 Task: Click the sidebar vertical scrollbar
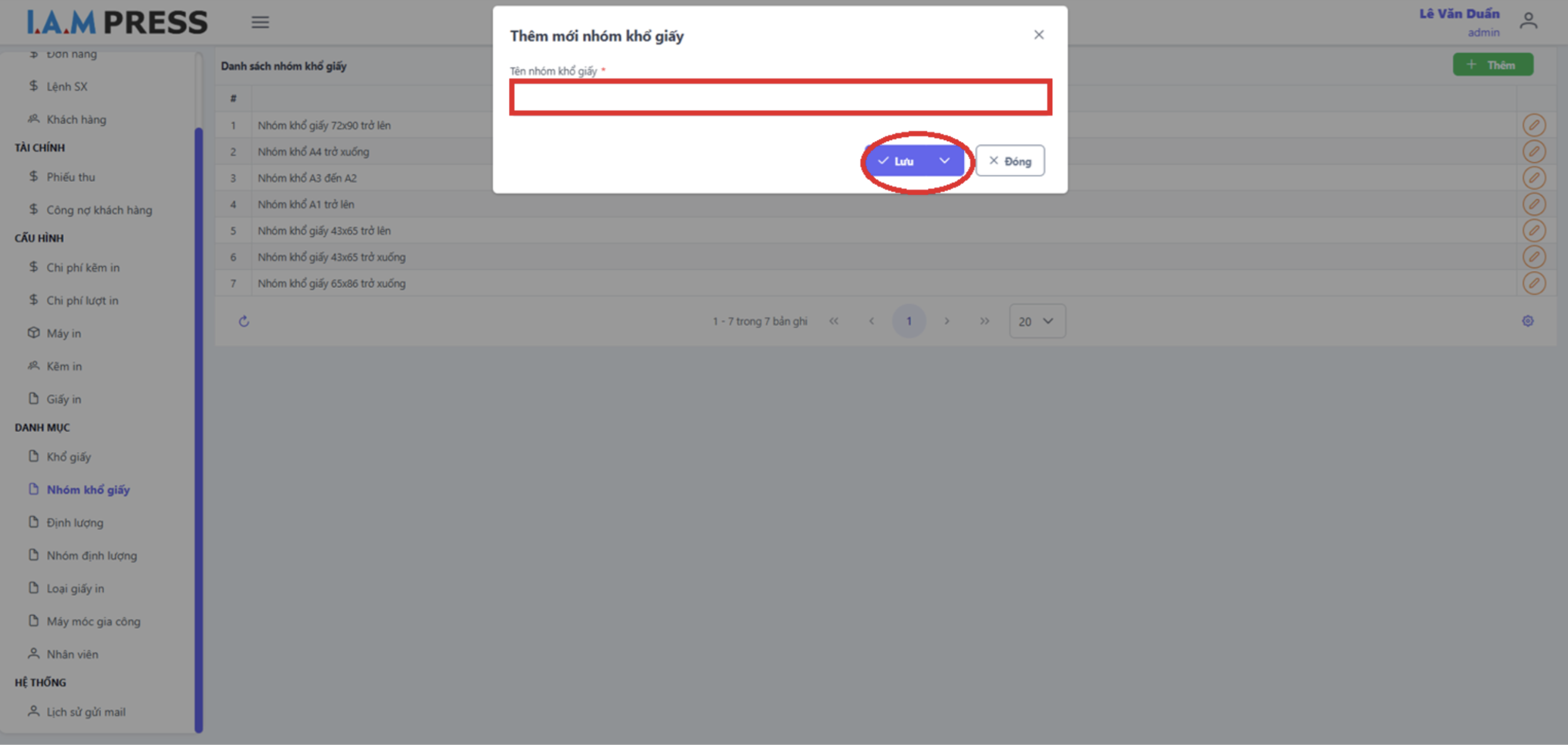click(199, 429)
